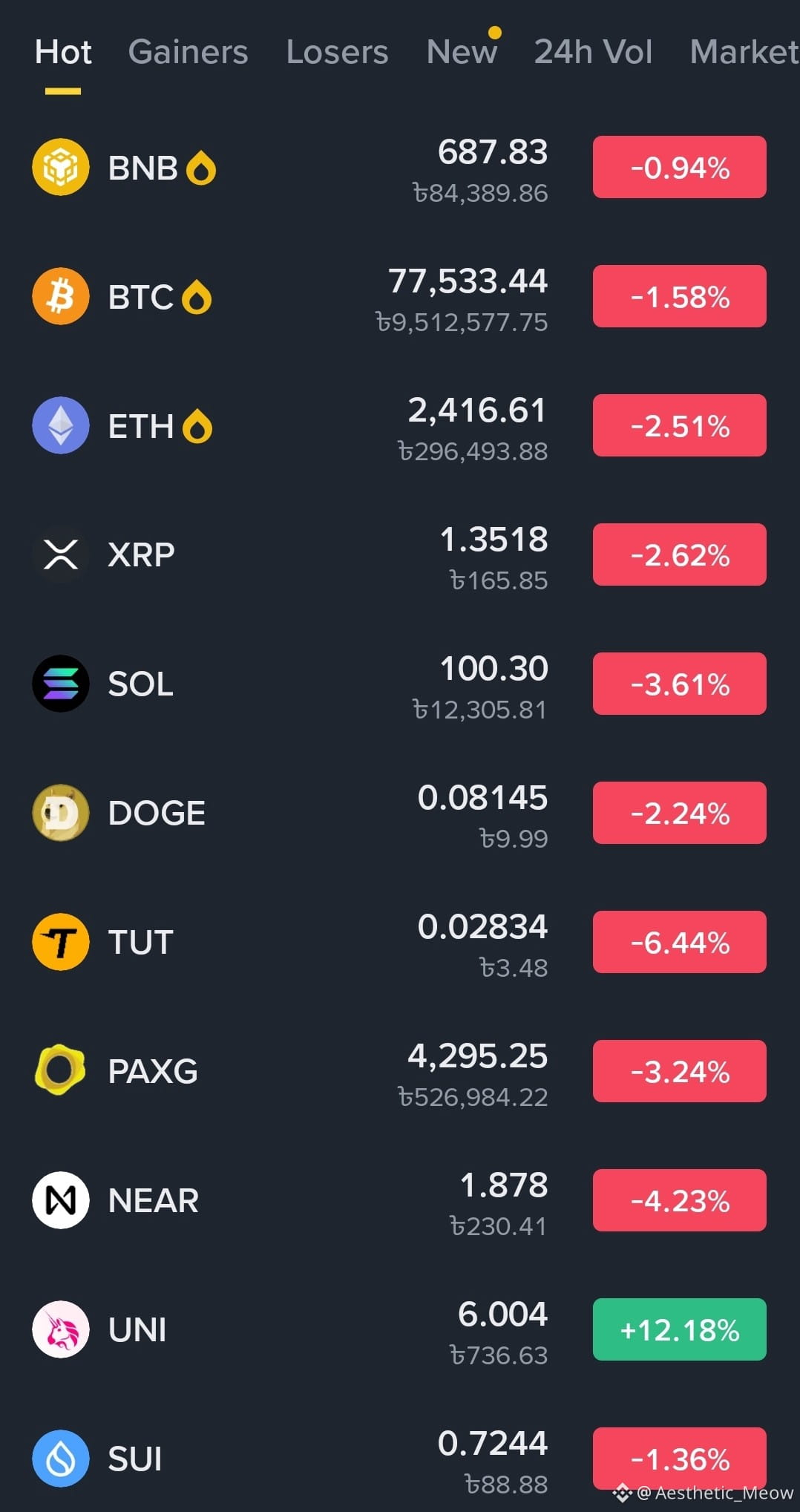This screenshot has height=1512, width=800.
Task: Tap the Bitcoin orange logo icon
Action: [x=61, y=296]
